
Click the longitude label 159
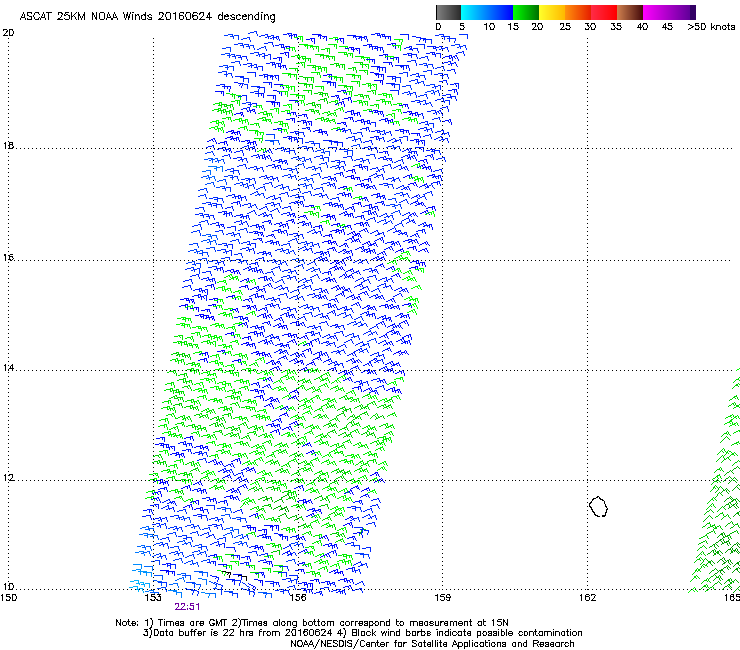(x=442, y=598)
